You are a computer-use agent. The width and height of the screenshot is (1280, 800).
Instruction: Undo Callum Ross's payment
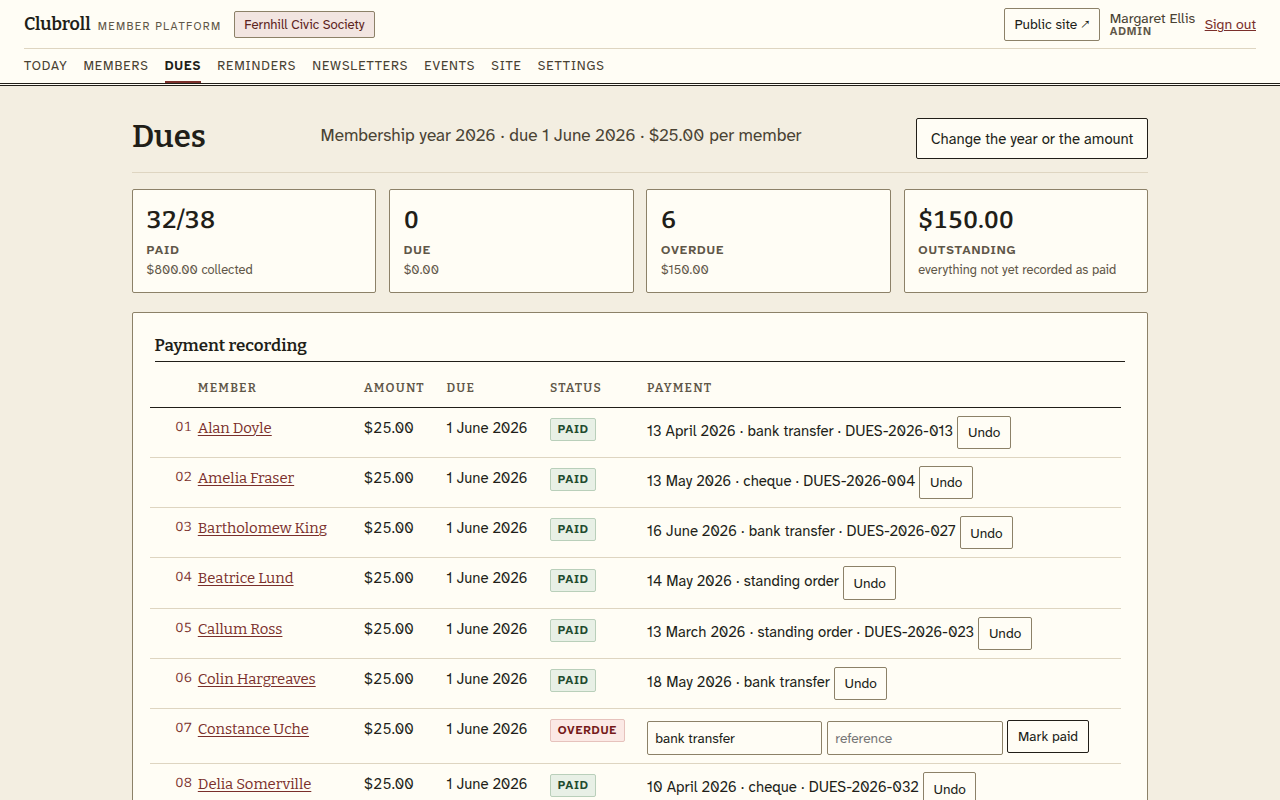point(1005,634)
